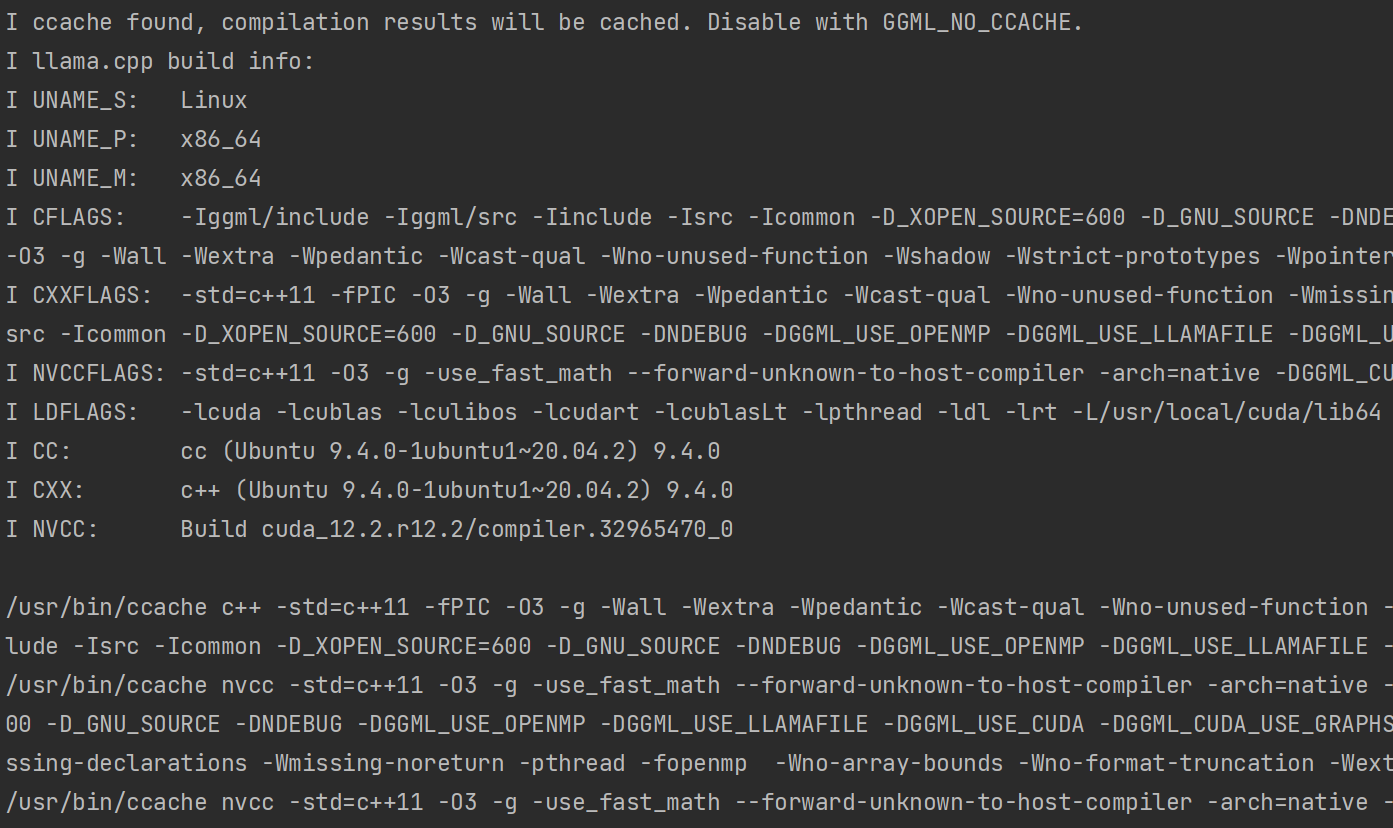Select the x86_64 value on UNAME_M line
This screenshot has height=828, width=1393.
tap(221, 178)
